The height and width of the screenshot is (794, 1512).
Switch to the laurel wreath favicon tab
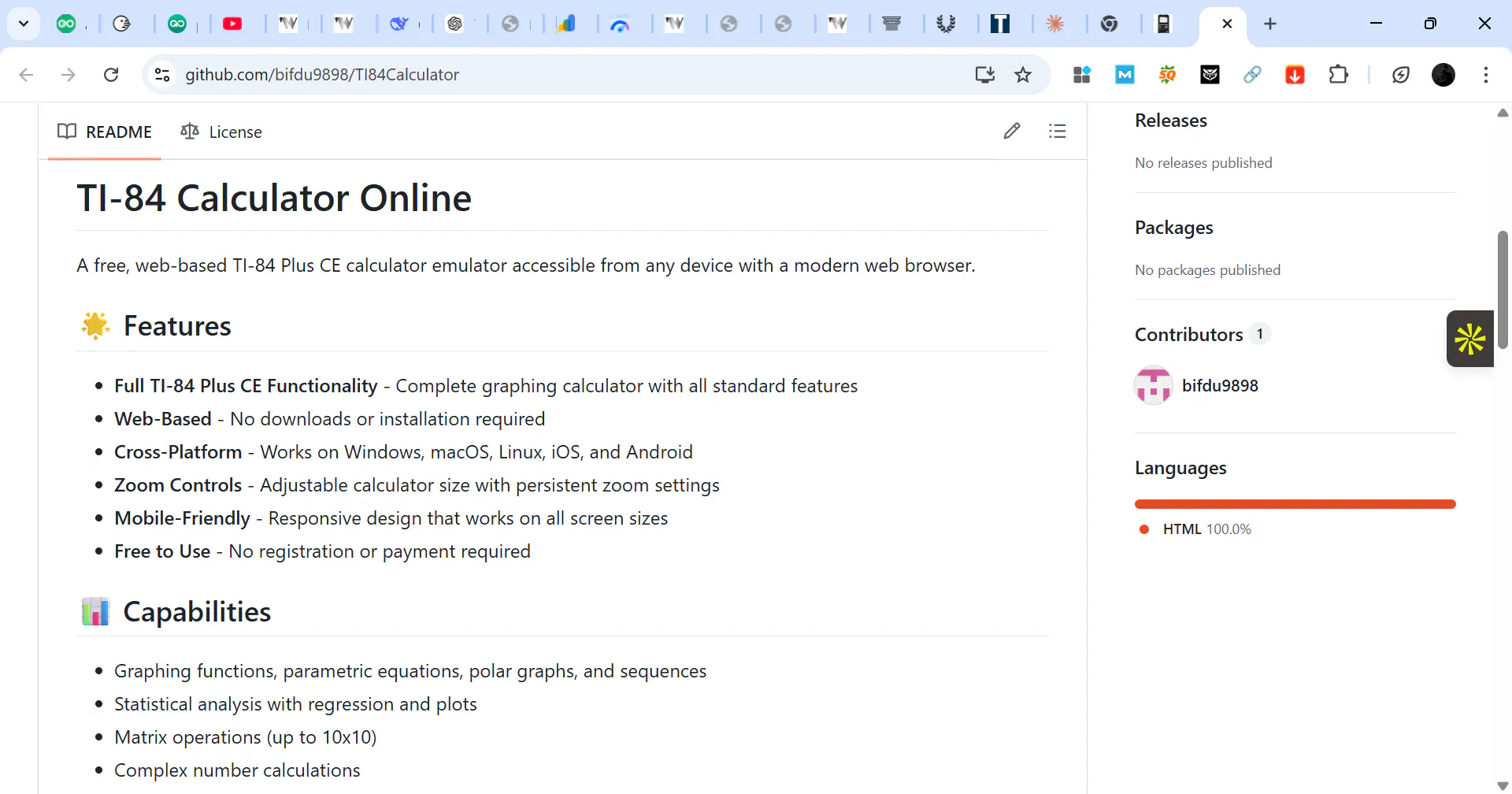[x=946, y=24]
